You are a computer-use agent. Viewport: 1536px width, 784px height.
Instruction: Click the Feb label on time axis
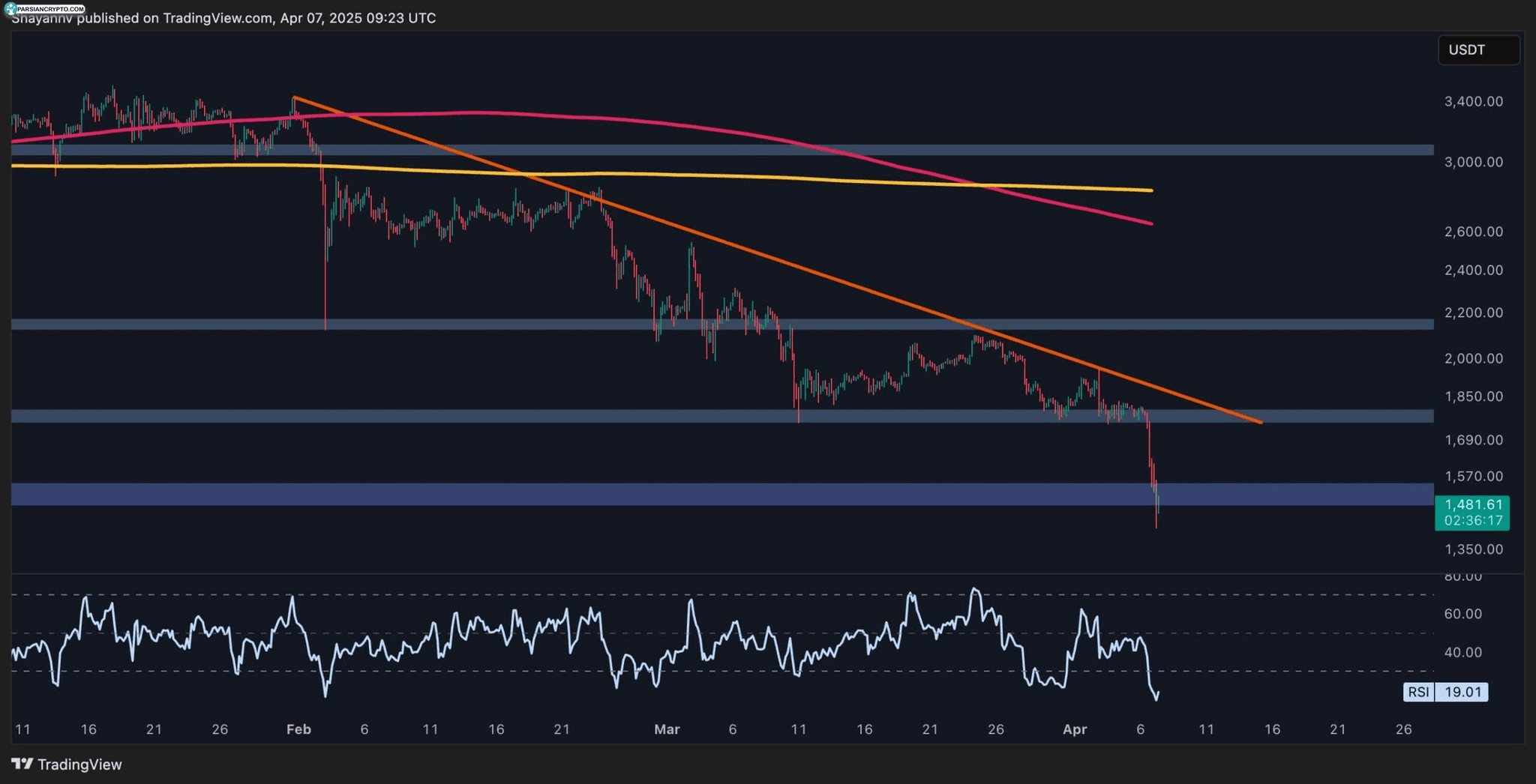click(298, 729)
